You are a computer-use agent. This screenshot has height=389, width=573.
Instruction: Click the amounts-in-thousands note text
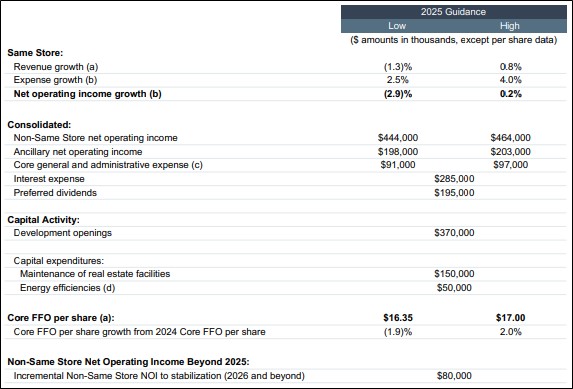coord(454,39)
